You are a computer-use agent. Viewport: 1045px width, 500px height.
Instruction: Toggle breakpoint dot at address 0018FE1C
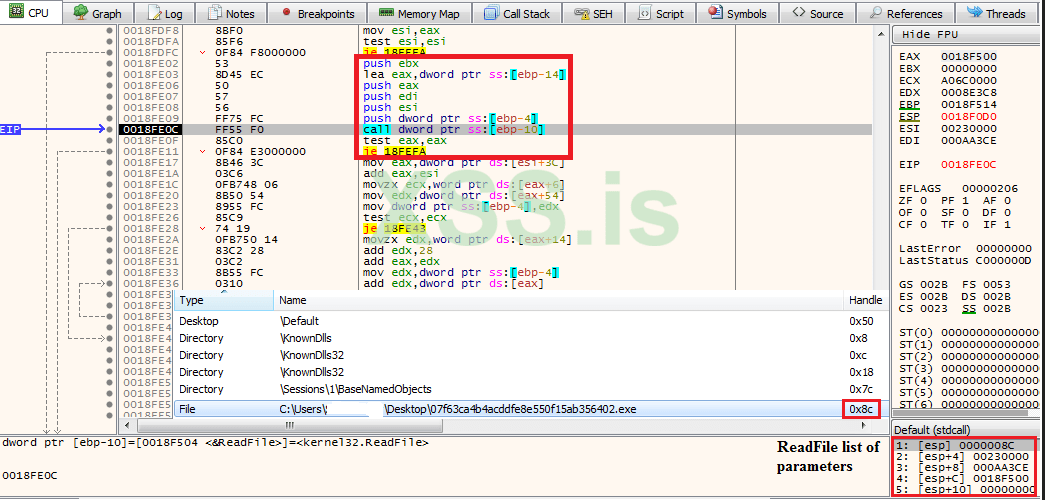pyautogui.click(x=109, y=184)
